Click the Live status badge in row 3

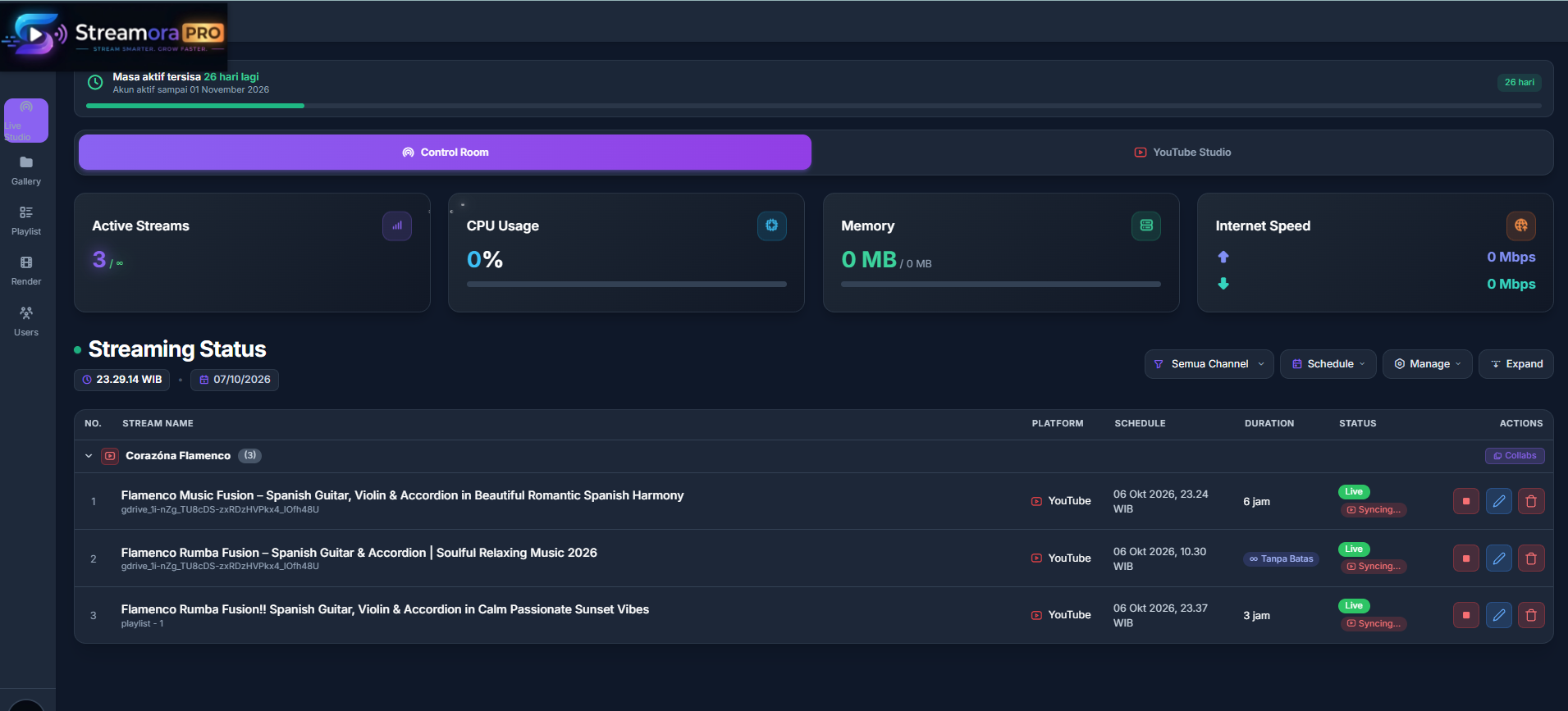click(1354, 606)
